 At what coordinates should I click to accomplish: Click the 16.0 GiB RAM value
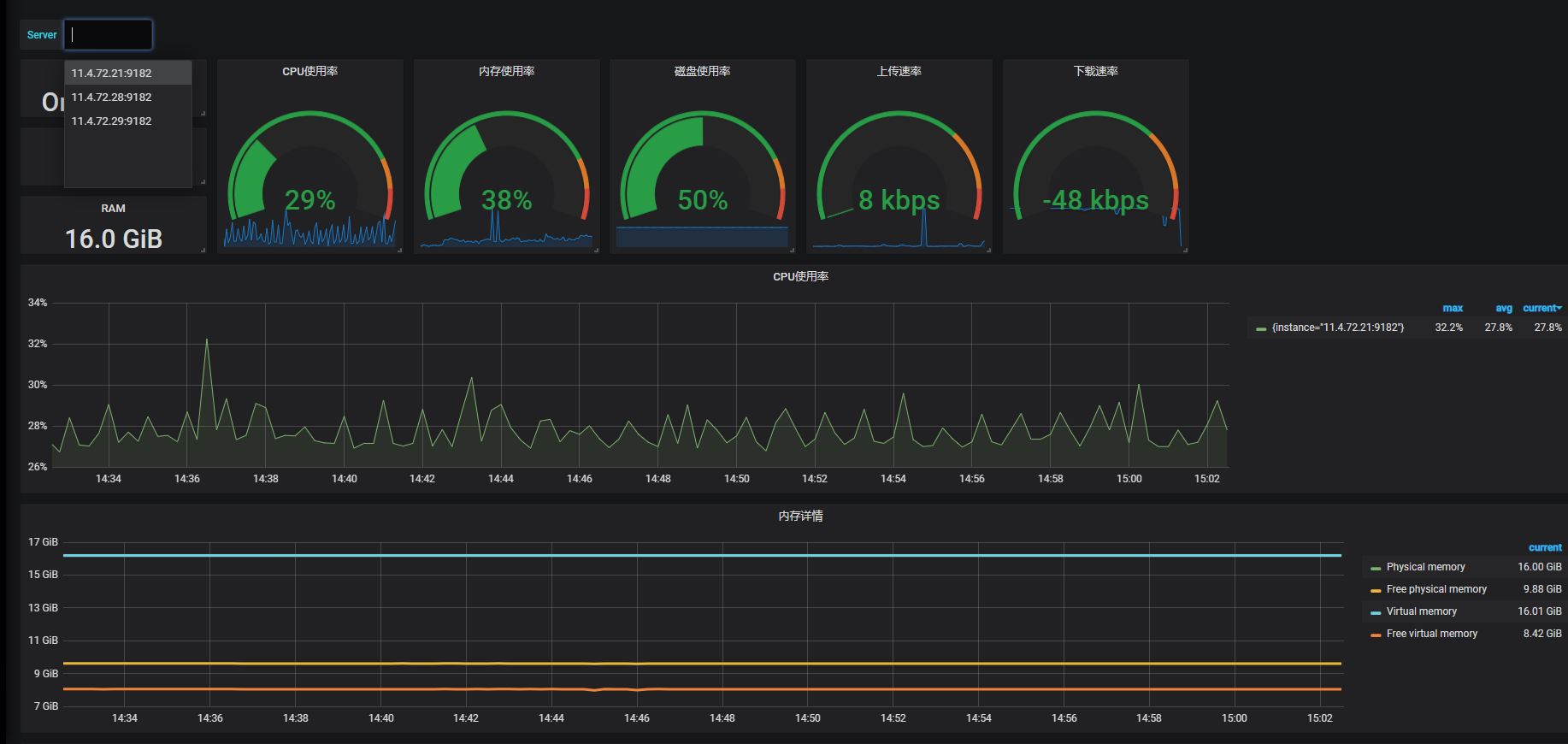pos(114,239)
